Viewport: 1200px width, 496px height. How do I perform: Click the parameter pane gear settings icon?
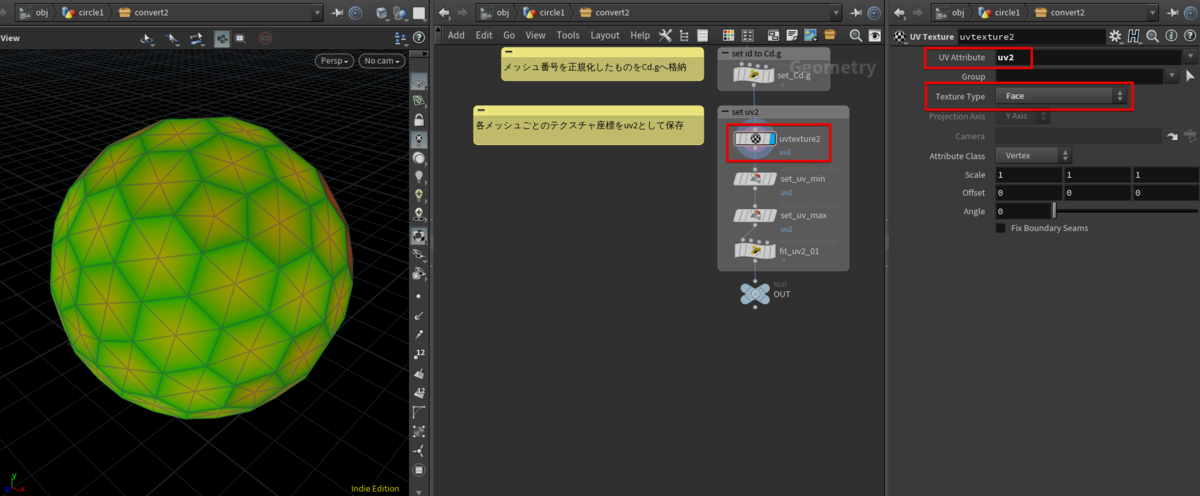[1115, 36]
